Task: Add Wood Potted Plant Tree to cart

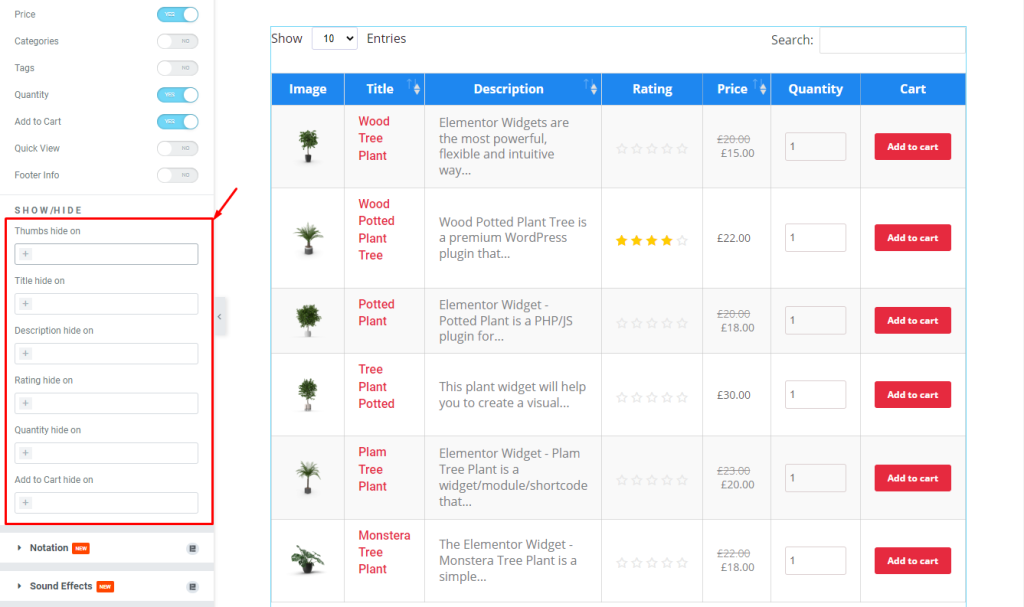Action: [912, 238]
